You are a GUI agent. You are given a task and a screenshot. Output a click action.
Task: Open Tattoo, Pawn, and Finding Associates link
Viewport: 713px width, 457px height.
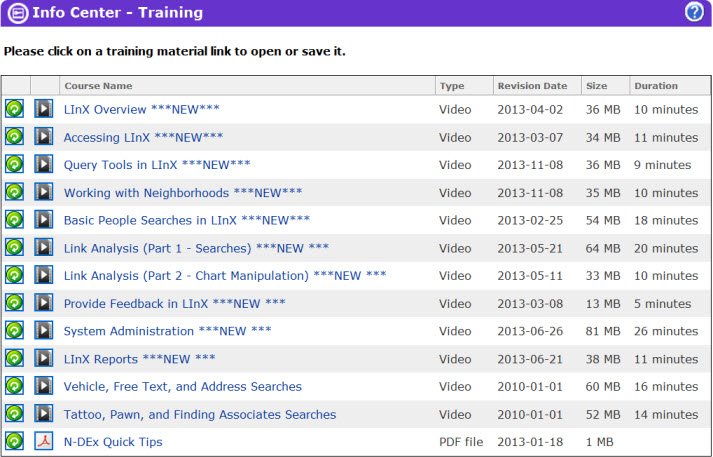pos(200,415)
